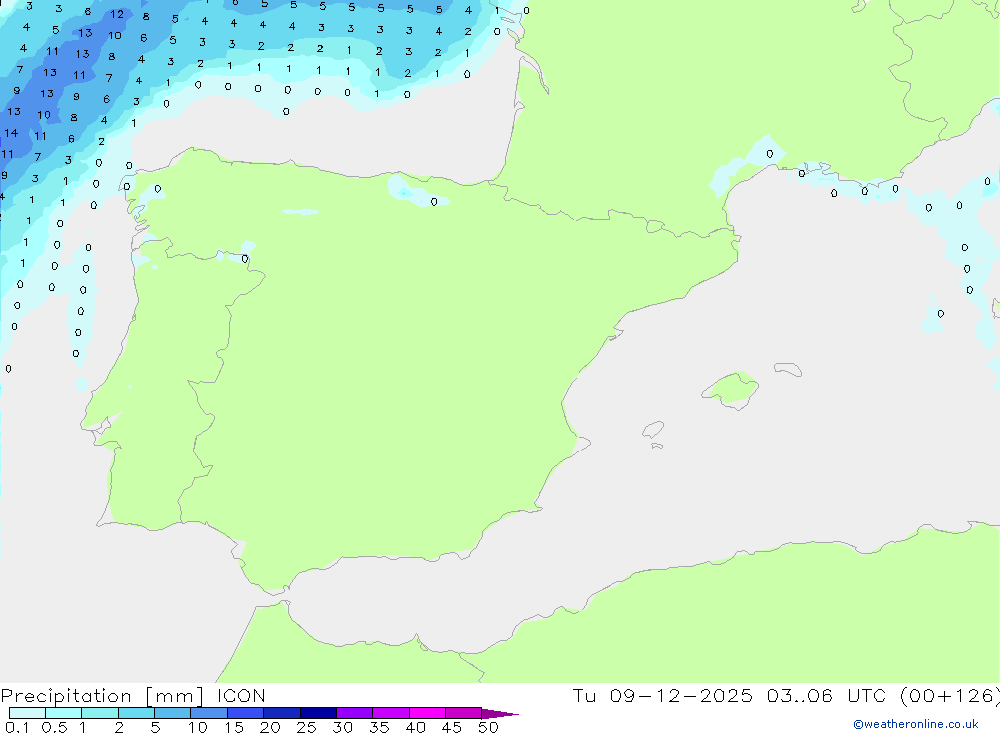Click the above-50 arrow tip of the legend
This screenshot has height=733, width=1000.
tap(500, 714)
